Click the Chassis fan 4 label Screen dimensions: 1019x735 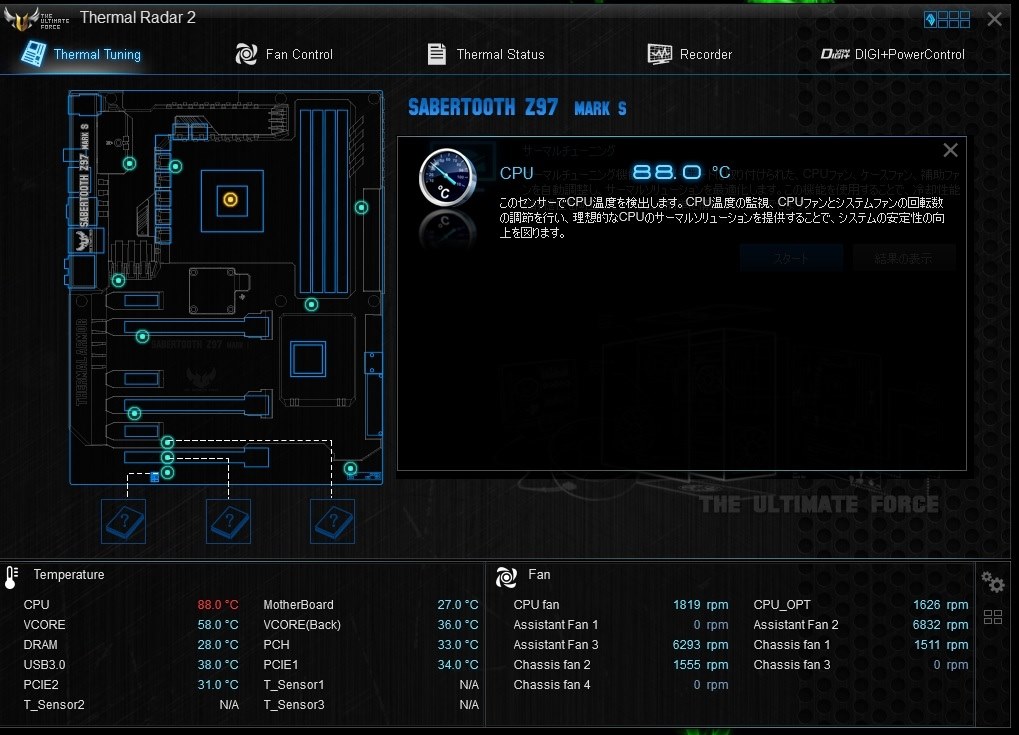pyautogui.click(x=552, y=684)
